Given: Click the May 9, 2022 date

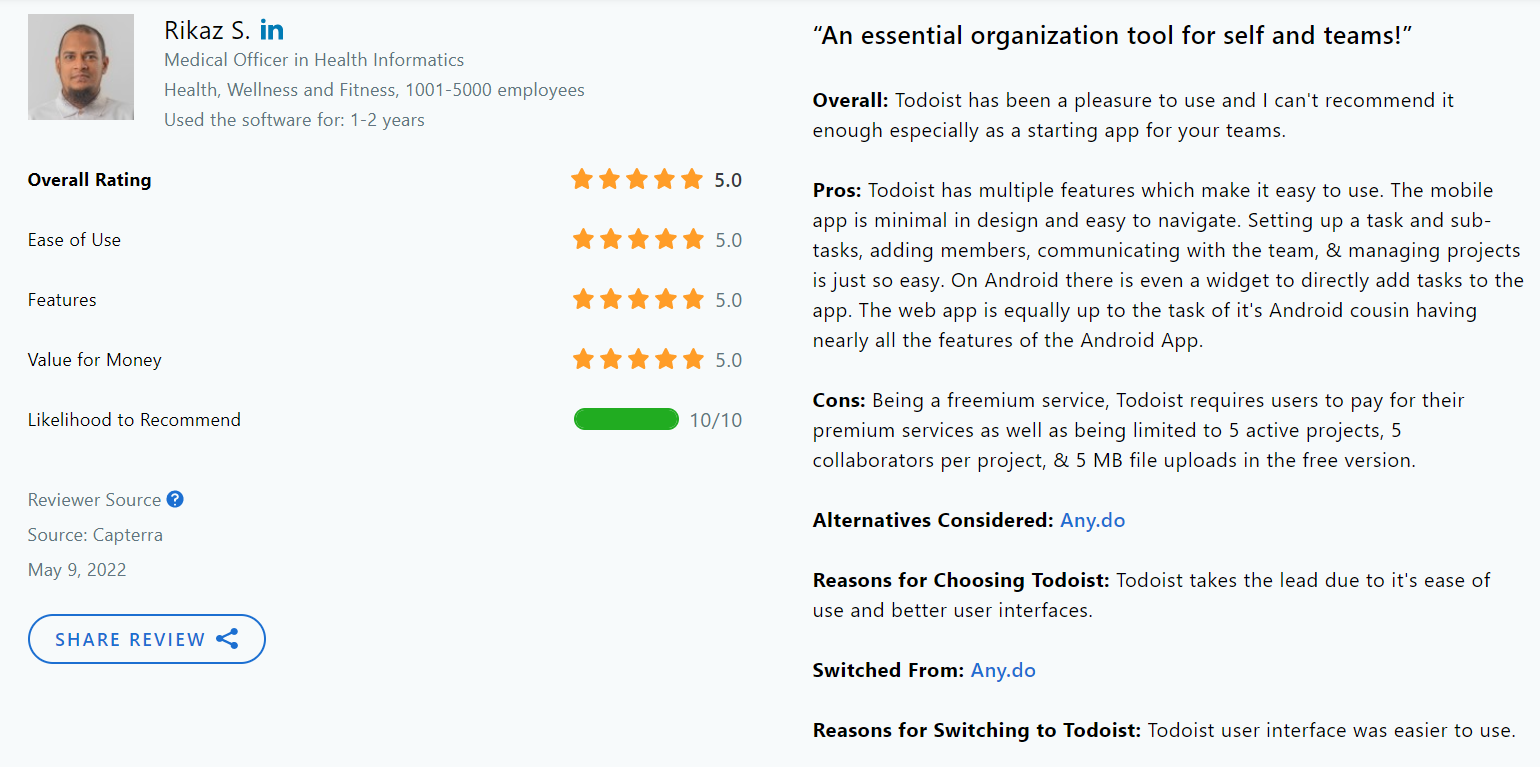Looking at the screenshot, I should pyautogui.click(x=75, y=569).
